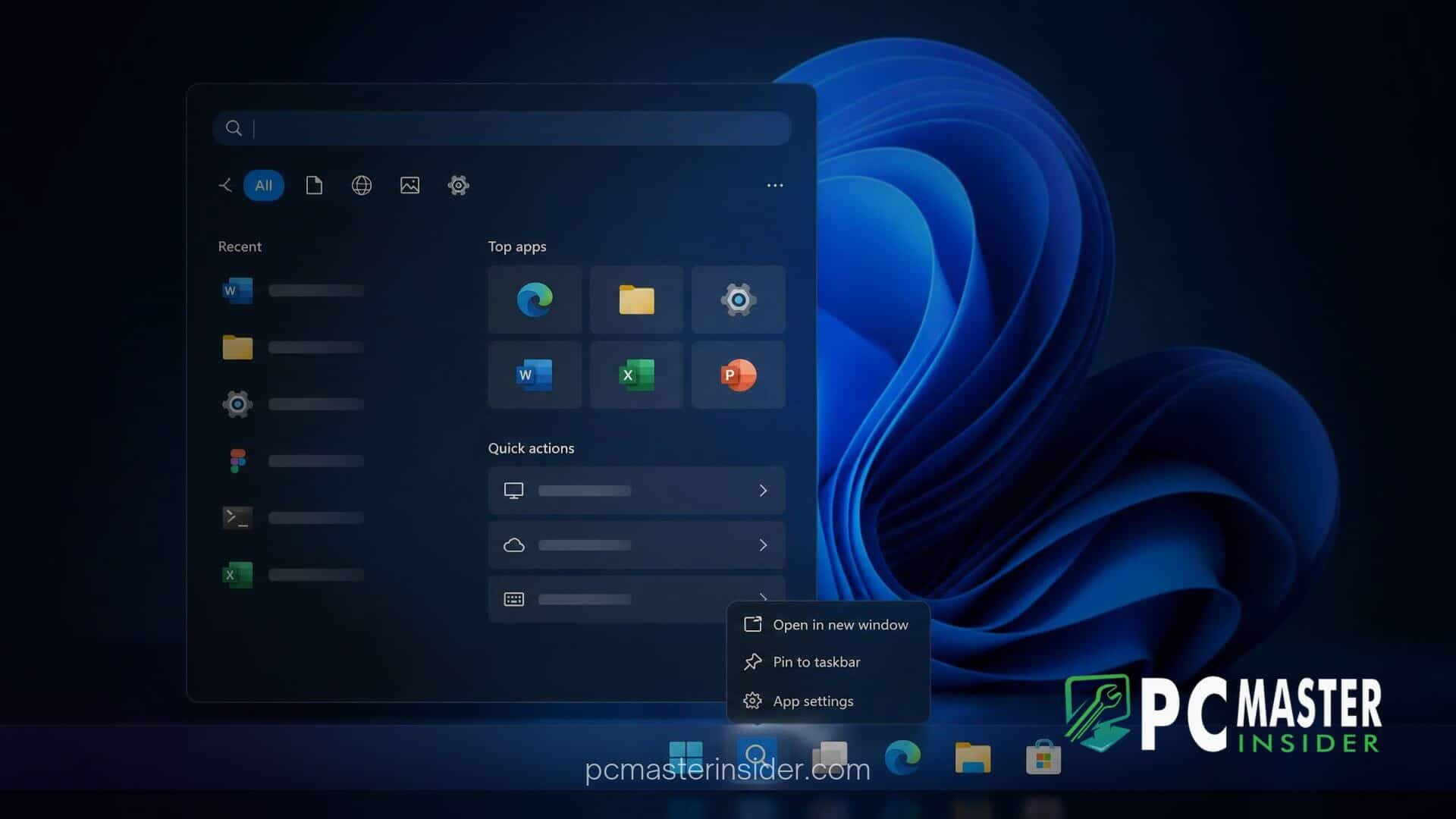Launch Microsoft Edge from Top apps
This screenshot has height=819, width=1456.
point(535,300)
